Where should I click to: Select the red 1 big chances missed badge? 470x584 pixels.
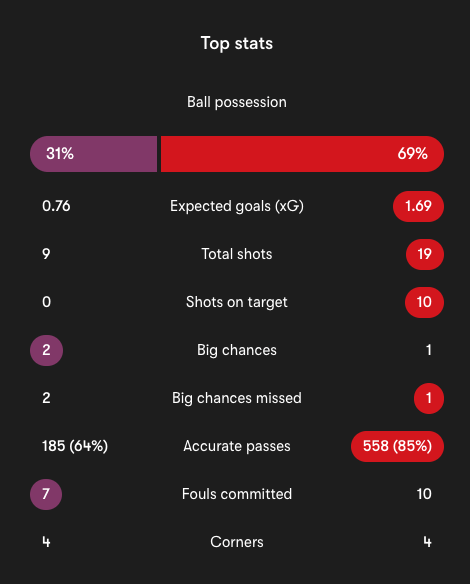429,399
